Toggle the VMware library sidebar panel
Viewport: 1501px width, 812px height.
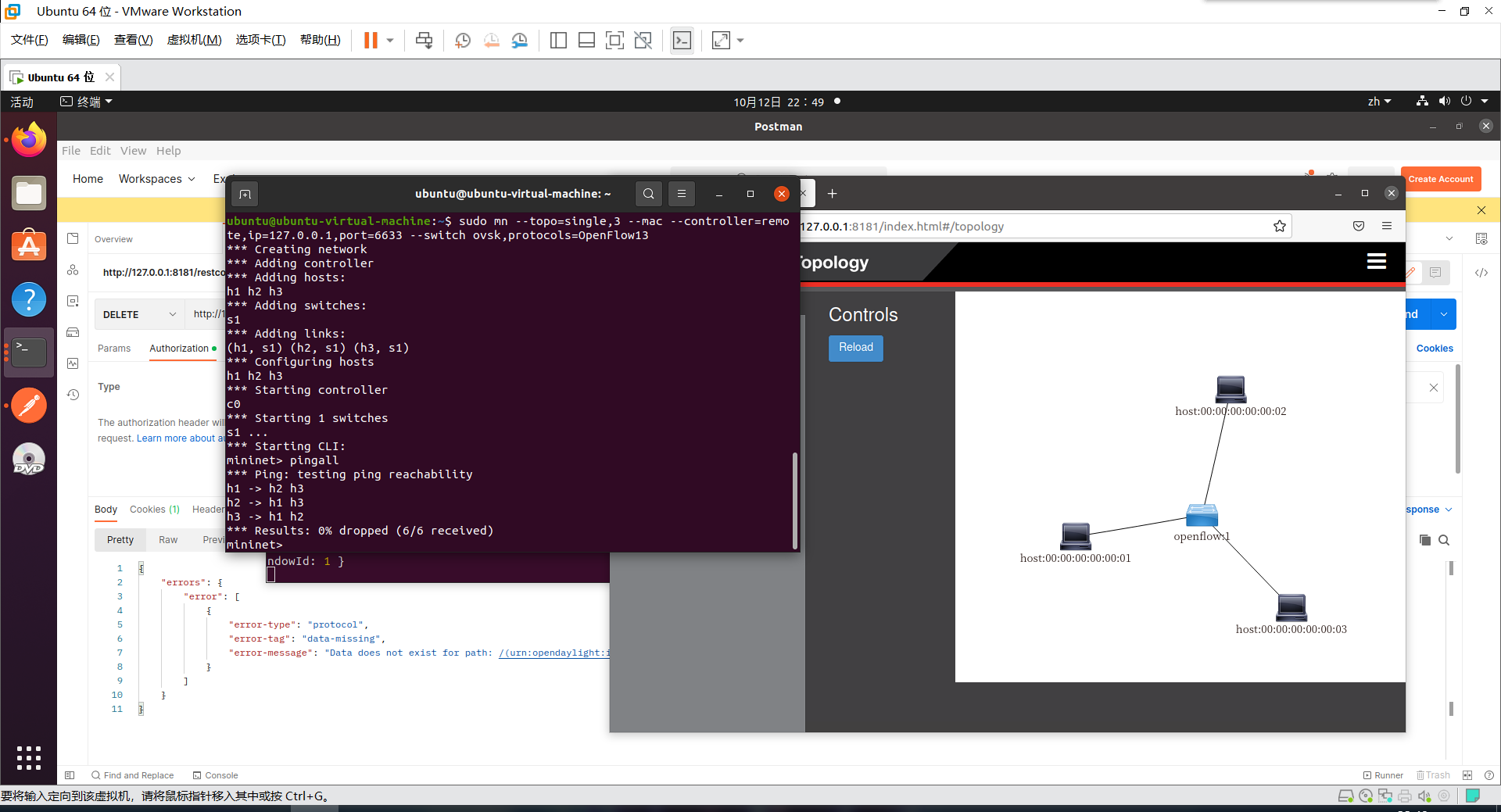tap(558, 41)
